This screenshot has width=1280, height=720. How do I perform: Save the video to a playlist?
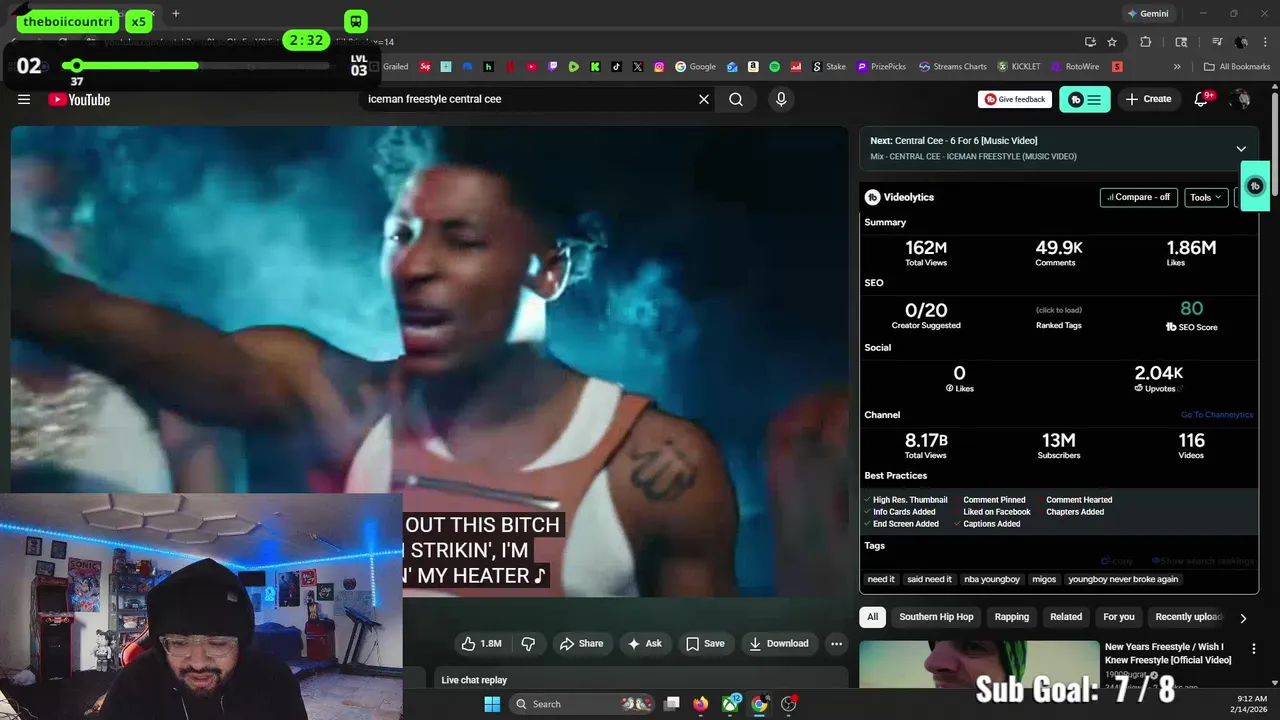point(705,643)
